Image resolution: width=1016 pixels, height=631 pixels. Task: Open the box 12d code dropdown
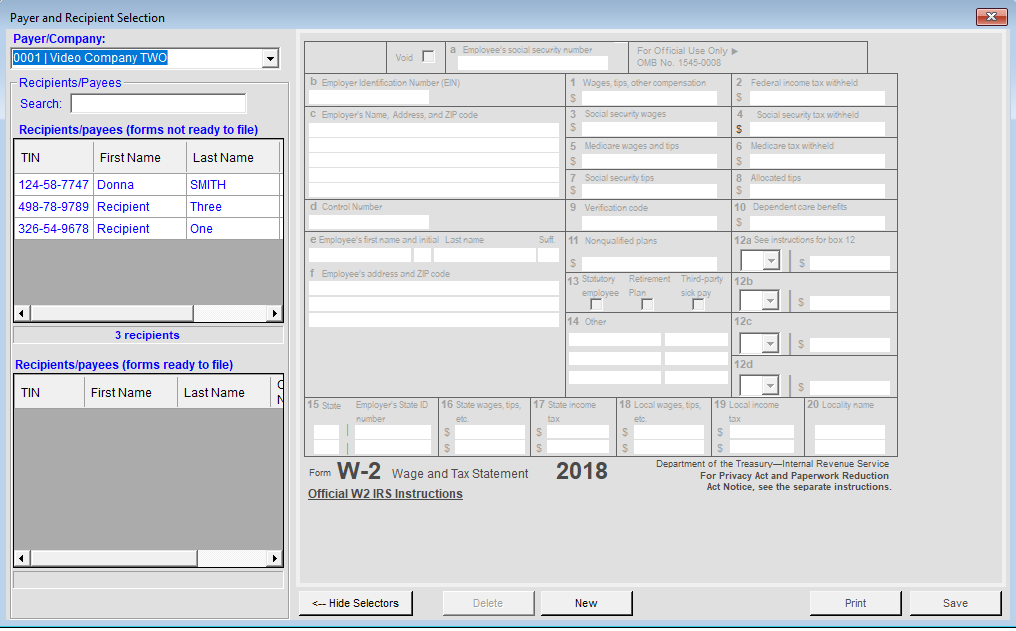coord(771,385)
